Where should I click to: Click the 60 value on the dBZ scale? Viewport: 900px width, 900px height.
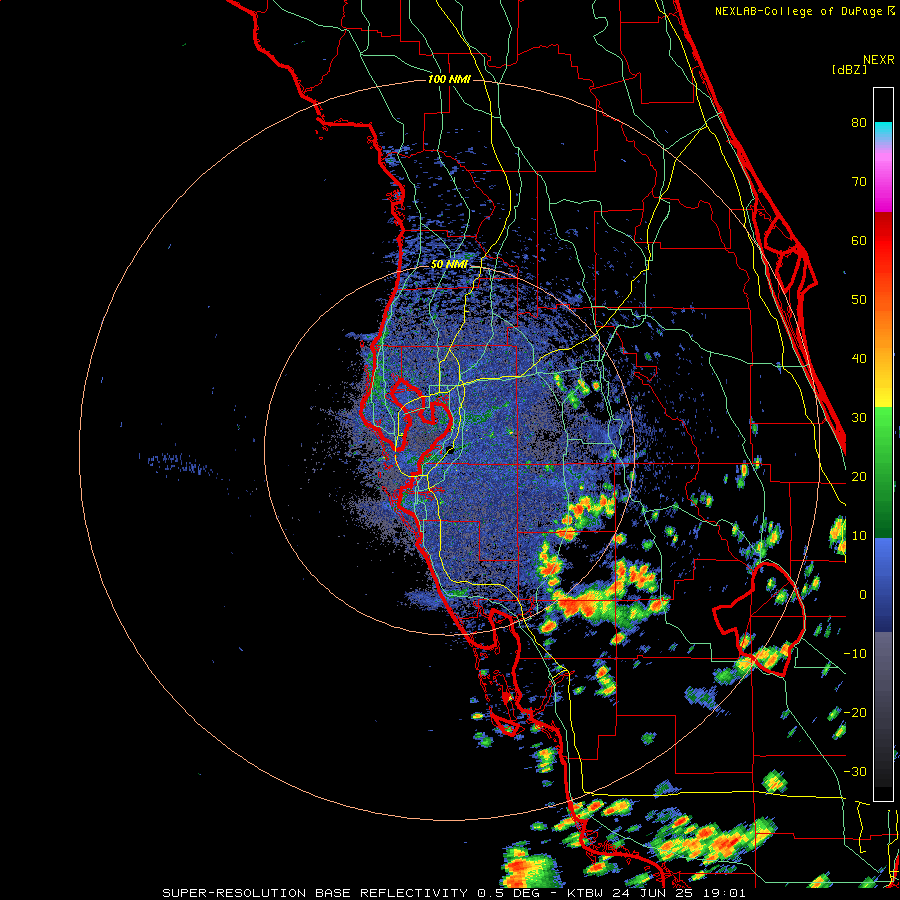859,240
